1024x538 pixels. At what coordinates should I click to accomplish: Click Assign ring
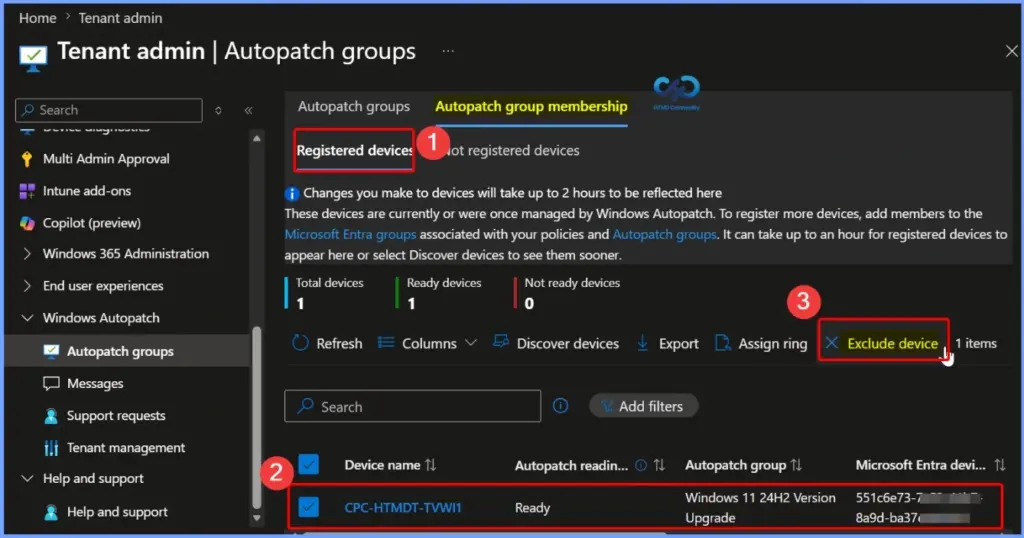coord(761,343)
